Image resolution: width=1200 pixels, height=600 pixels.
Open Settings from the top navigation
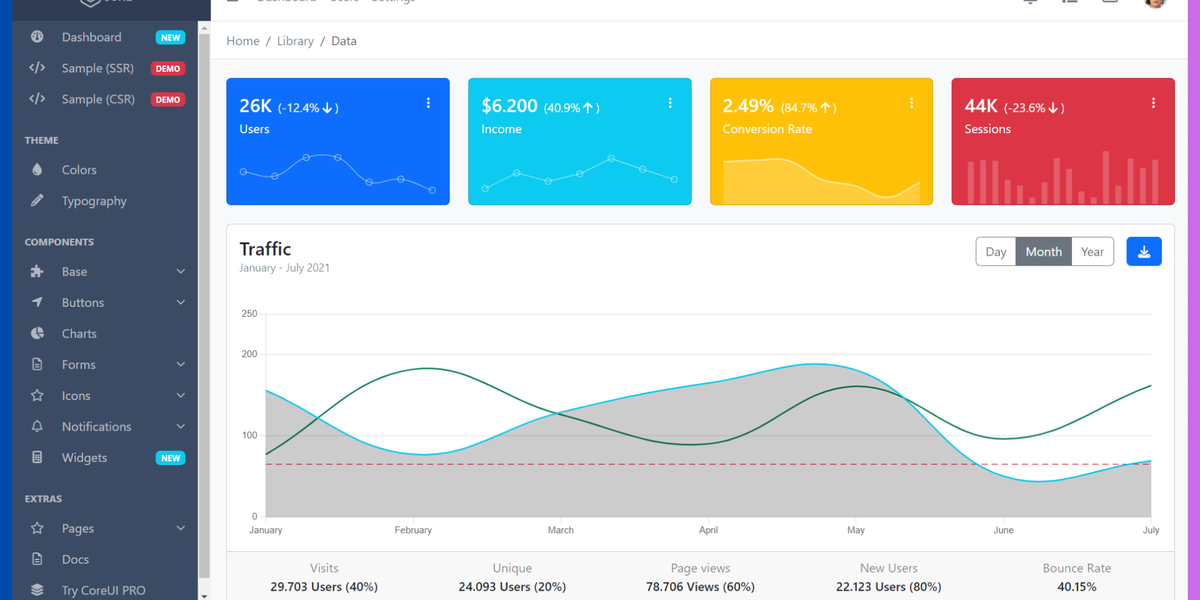(392, 2)
